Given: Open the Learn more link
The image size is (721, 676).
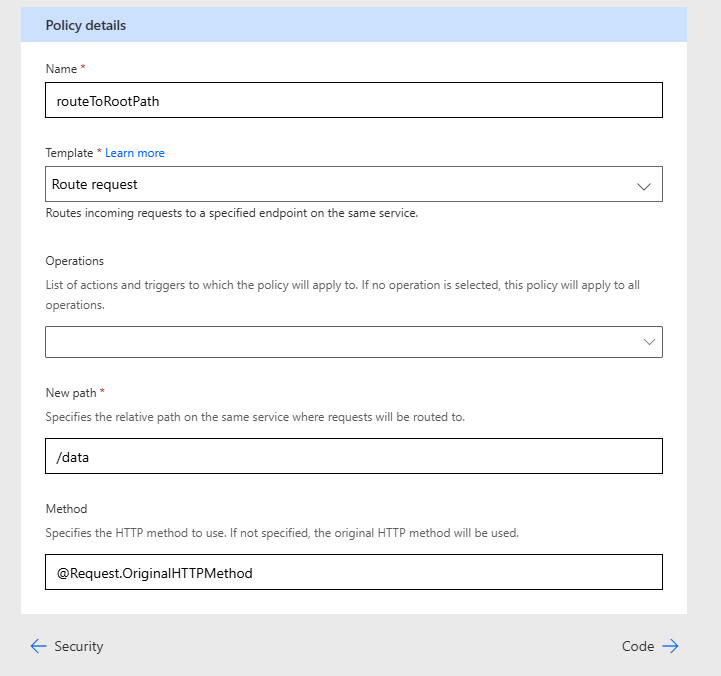Looking at the screenshot, I should click(135, 153).
